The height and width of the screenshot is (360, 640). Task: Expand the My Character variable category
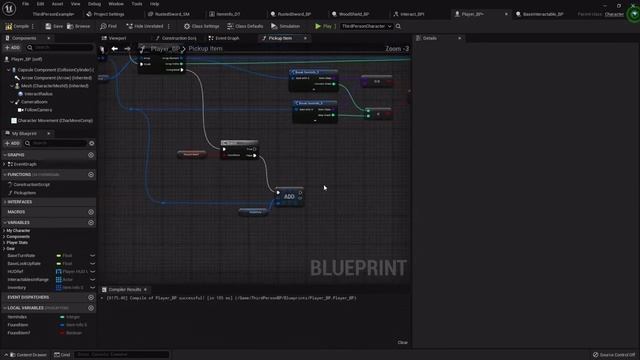[4, 231]
